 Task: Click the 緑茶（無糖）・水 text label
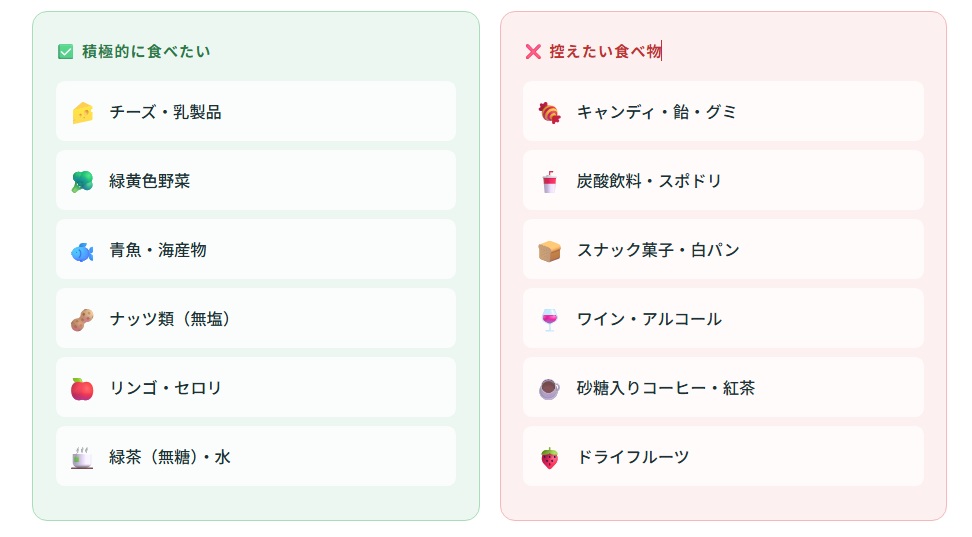pos(170,458)
